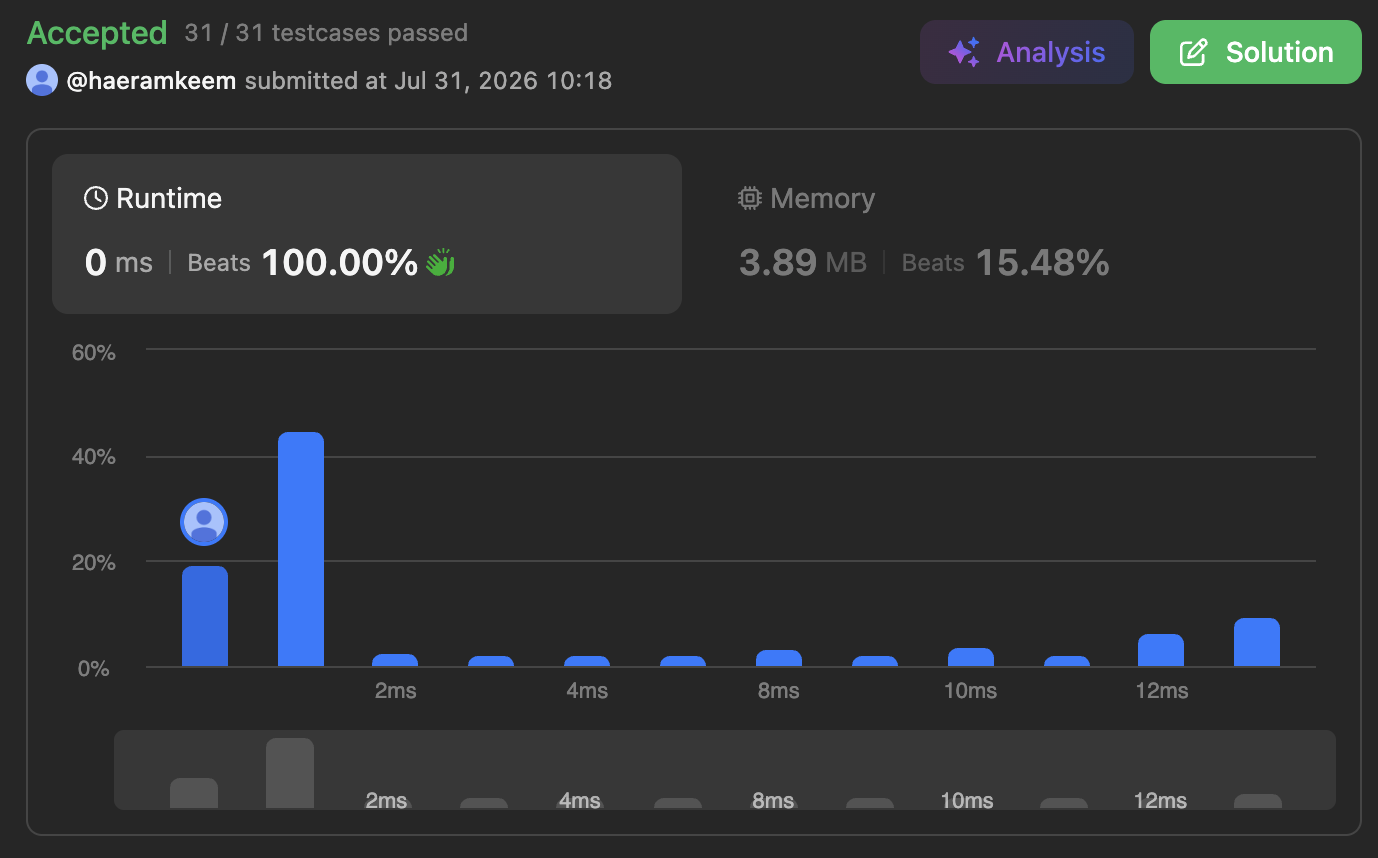Open the Analysis button
This screenshot has width=1378, height=858.
[1027, 52]
